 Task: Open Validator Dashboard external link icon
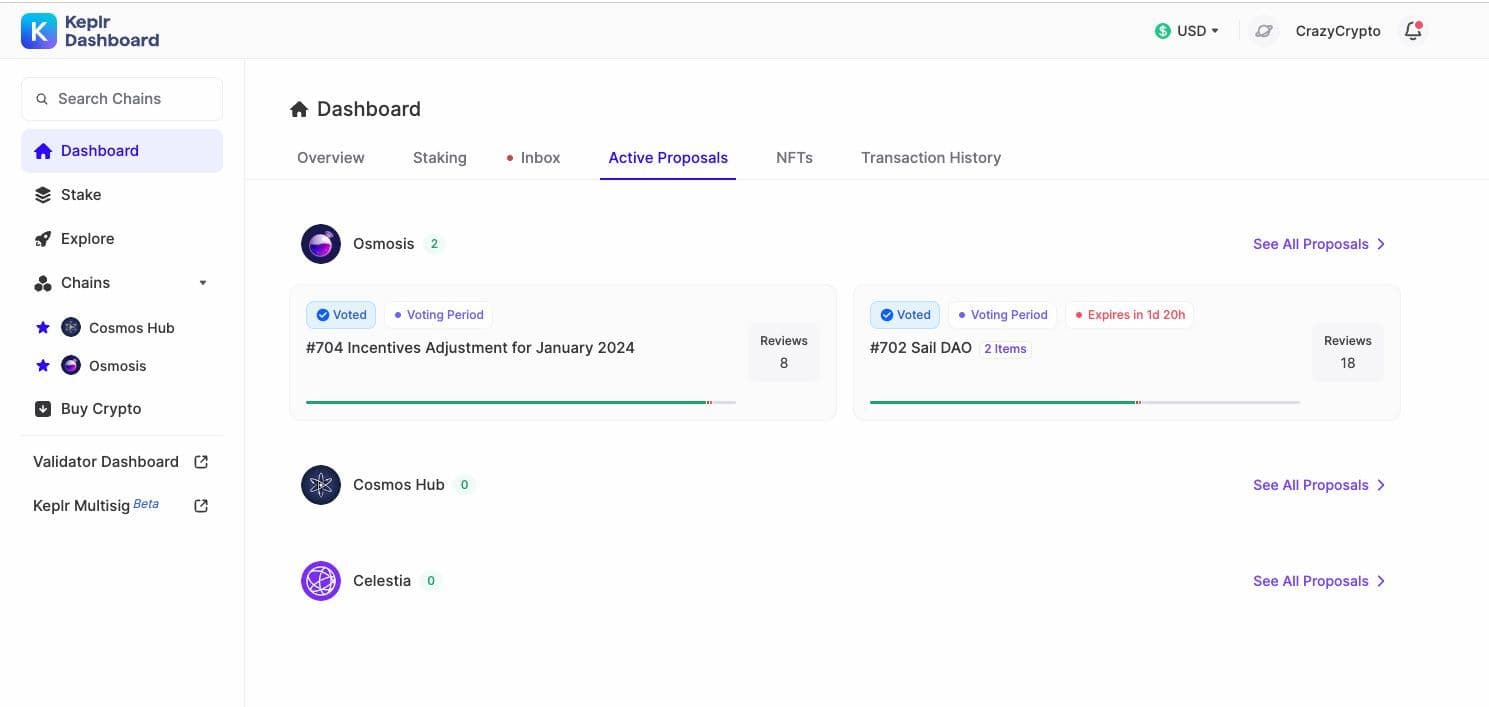pyautogui.click(x=201, y=462)
